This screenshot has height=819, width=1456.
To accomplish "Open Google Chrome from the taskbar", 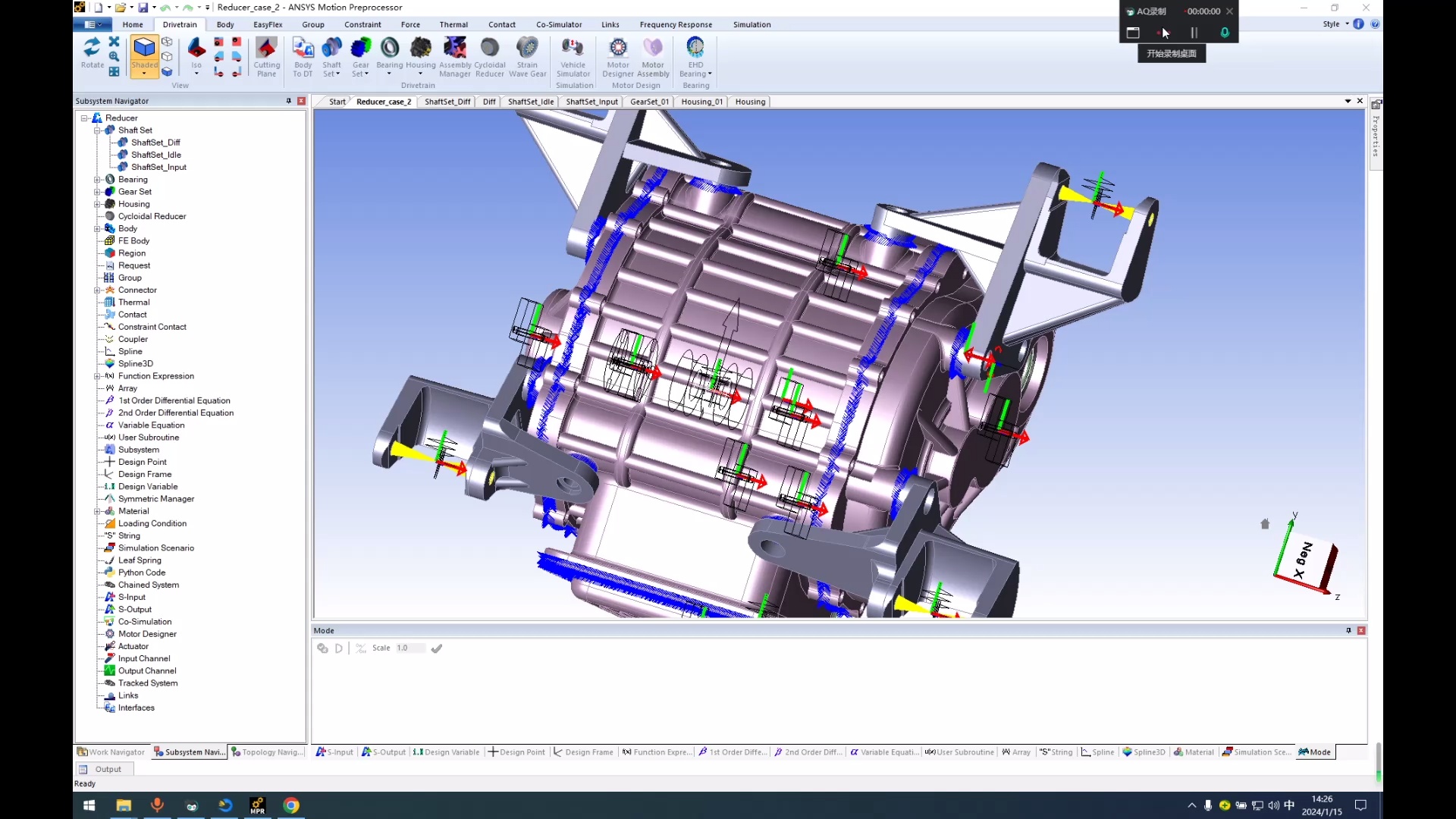I will (x=291, y=805).
